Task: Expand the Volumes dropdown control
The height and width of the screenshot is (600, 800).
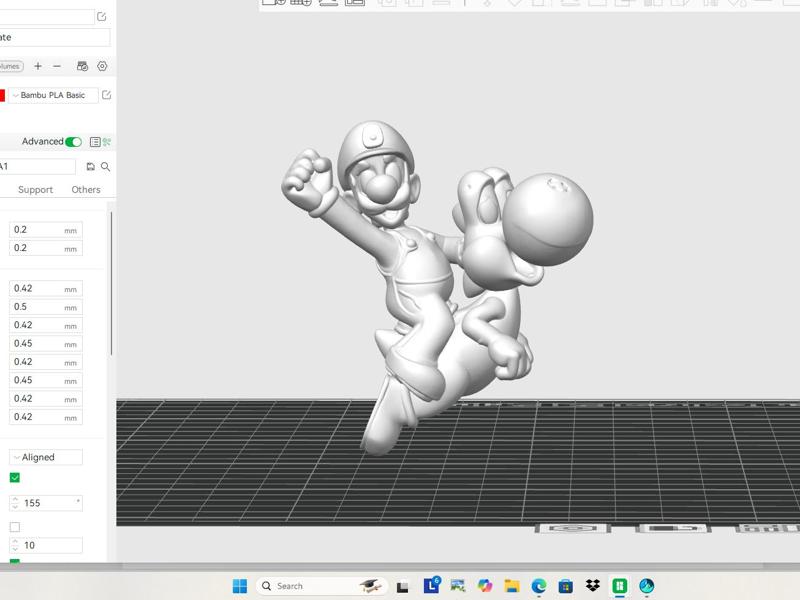Action: tap(8, 66)
